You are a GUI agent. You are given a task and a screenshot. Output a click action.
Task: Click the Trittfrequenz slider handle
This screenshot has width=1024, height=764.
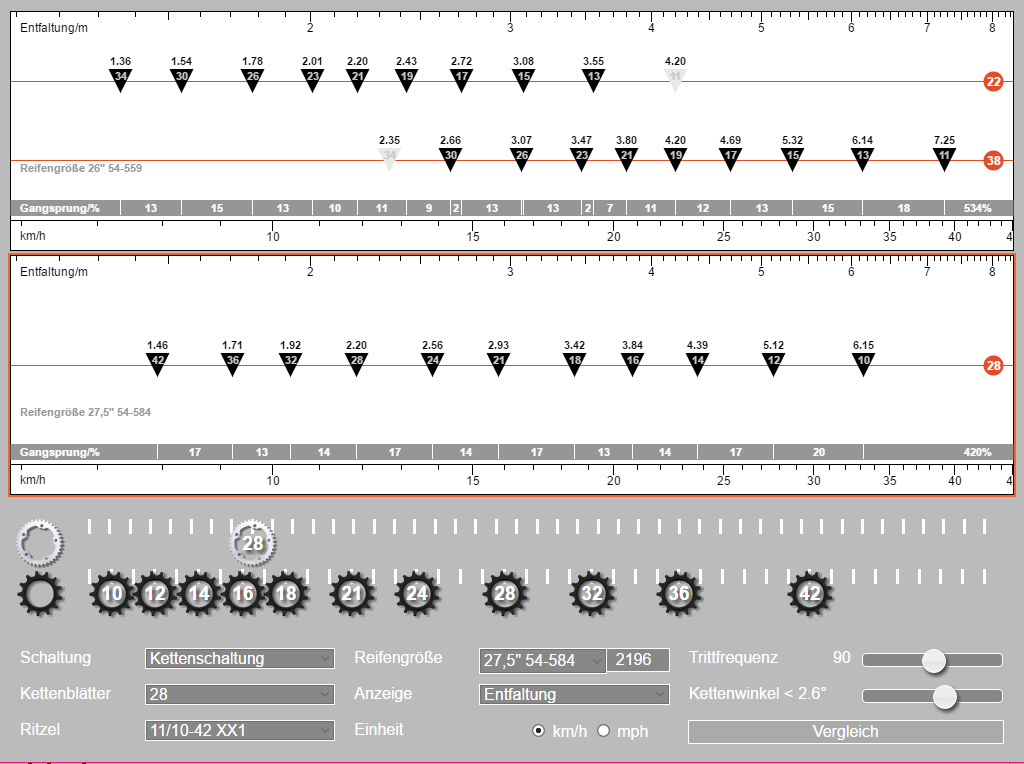(x=934, y=660)
